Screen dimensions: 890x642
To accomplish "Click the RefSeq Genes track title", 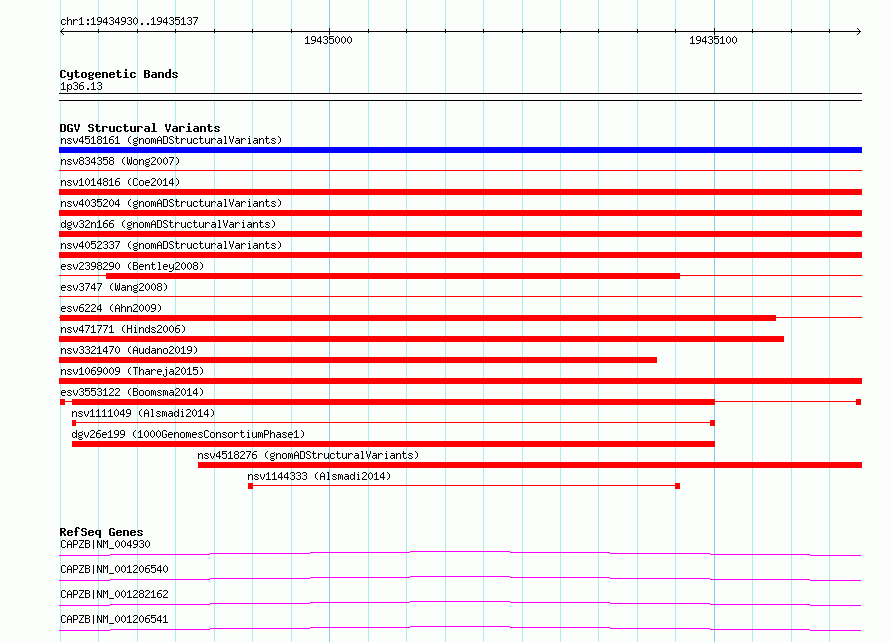I will coord(101,532).
